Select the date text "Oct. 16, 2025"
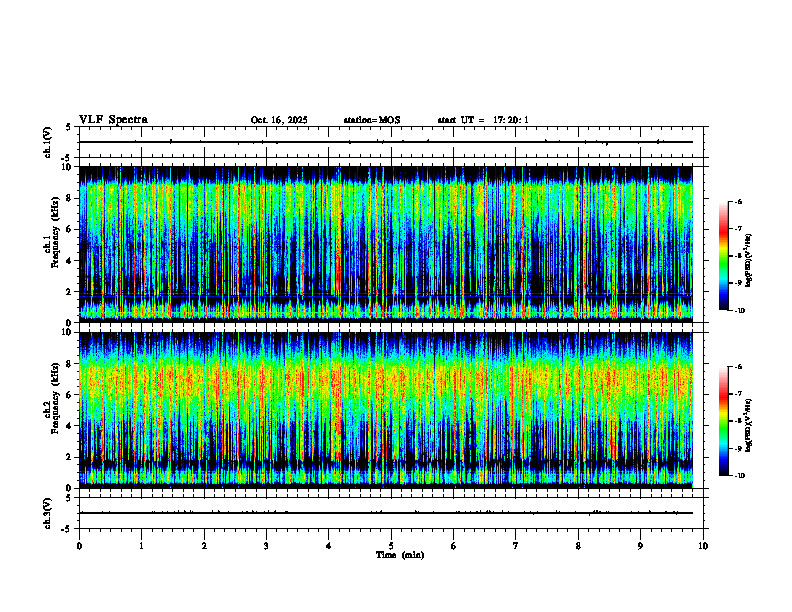The image size is (792, 612). (279, 120)
